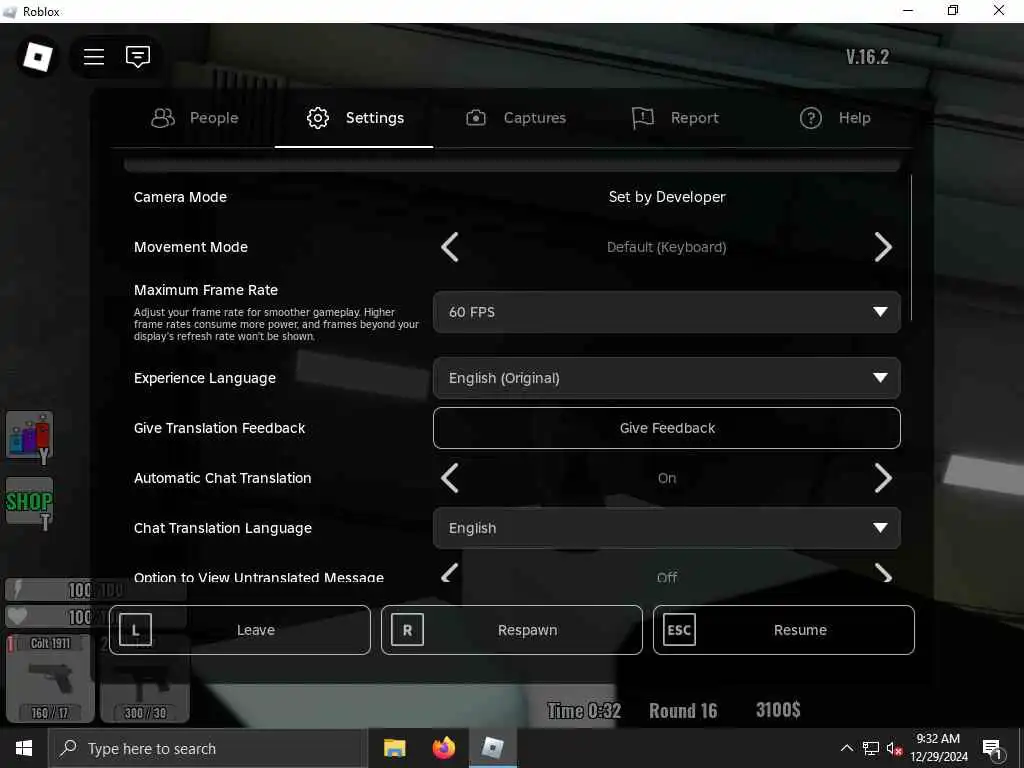Open the Captures tab
1024x768 pixels.
(515, 118)
